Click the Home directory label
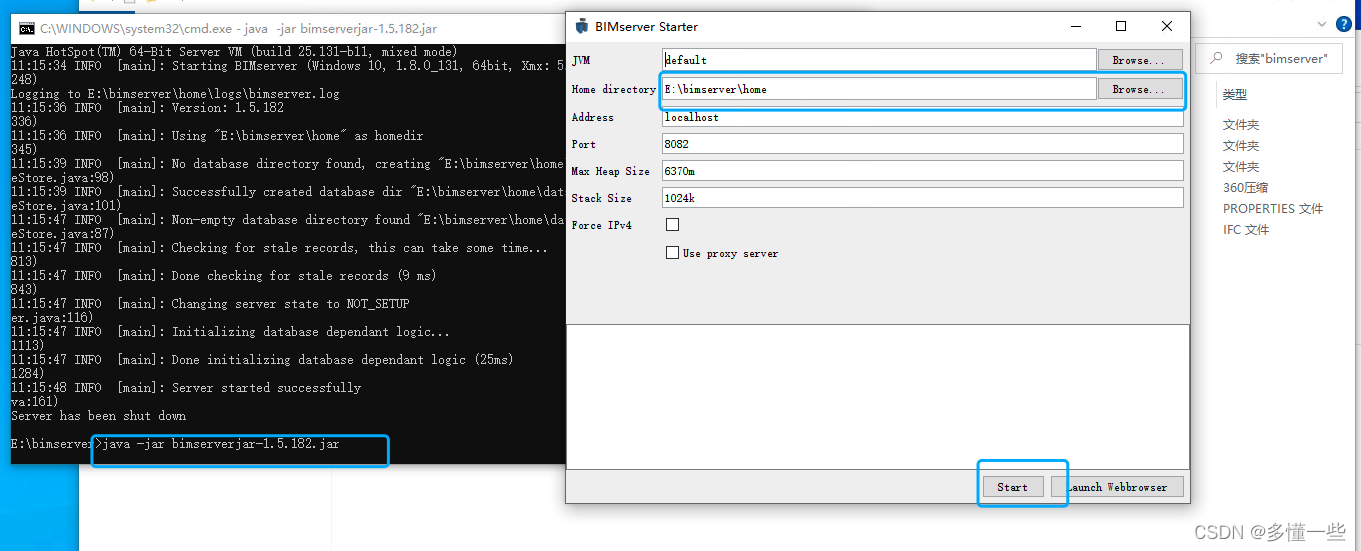This screenshot has height=551, width=1361. (x=613, y=89)
